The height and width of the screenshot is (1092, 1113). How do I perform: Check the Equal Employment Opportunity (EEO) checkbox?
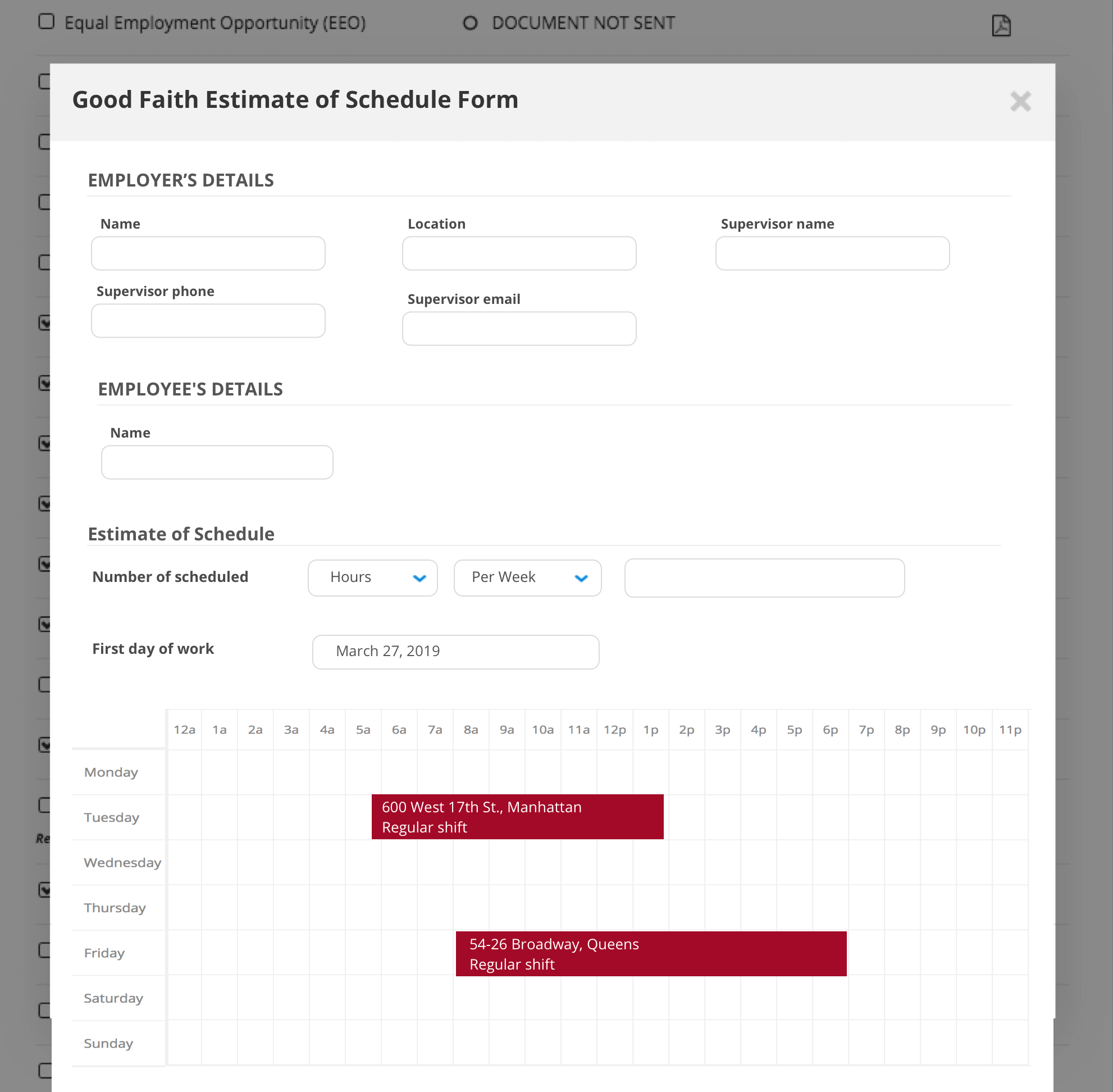(x=47, y=22)
